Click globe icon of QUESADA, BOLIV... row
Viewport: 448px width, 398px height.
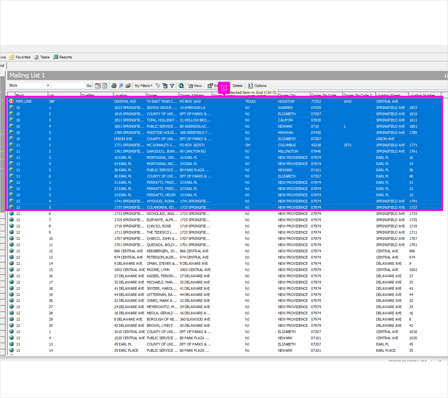click(x=11, y=245)
